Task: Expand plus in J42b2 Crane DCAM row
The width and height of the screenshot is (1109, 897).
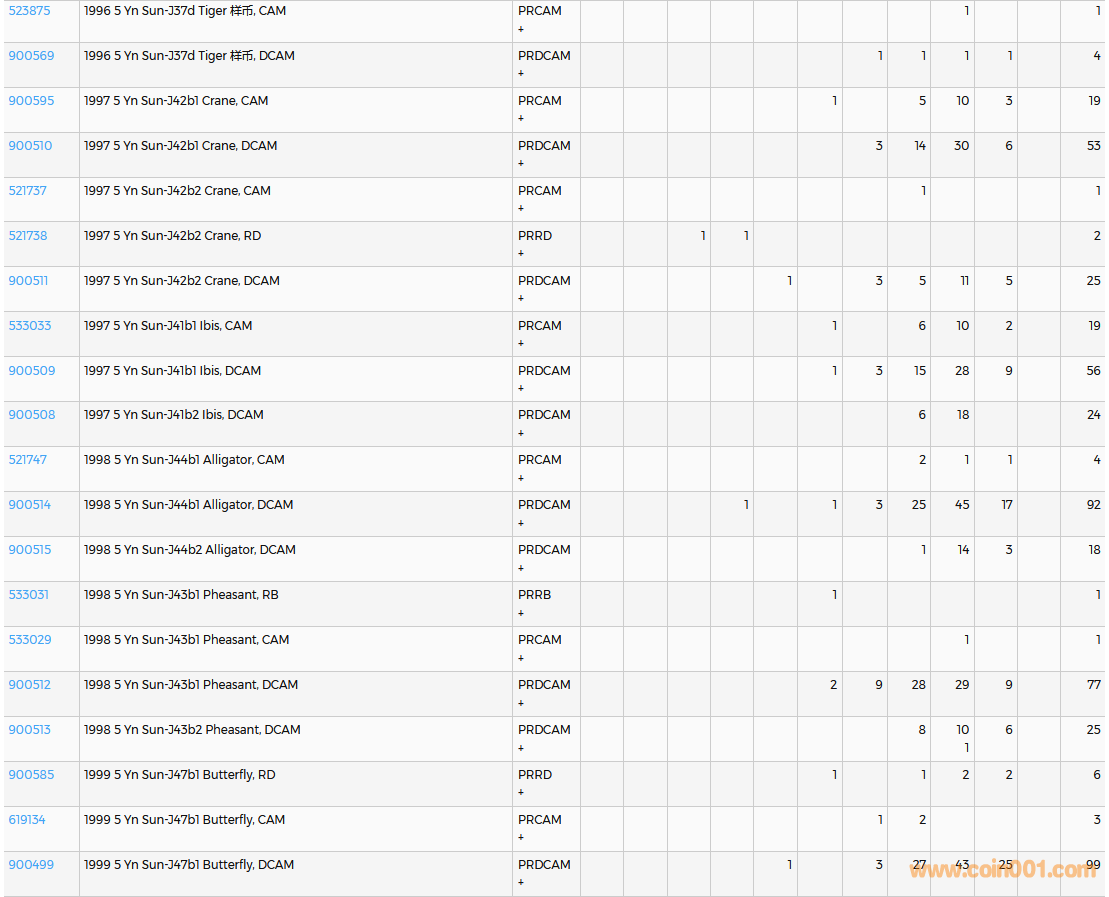Action: [521, 299]
